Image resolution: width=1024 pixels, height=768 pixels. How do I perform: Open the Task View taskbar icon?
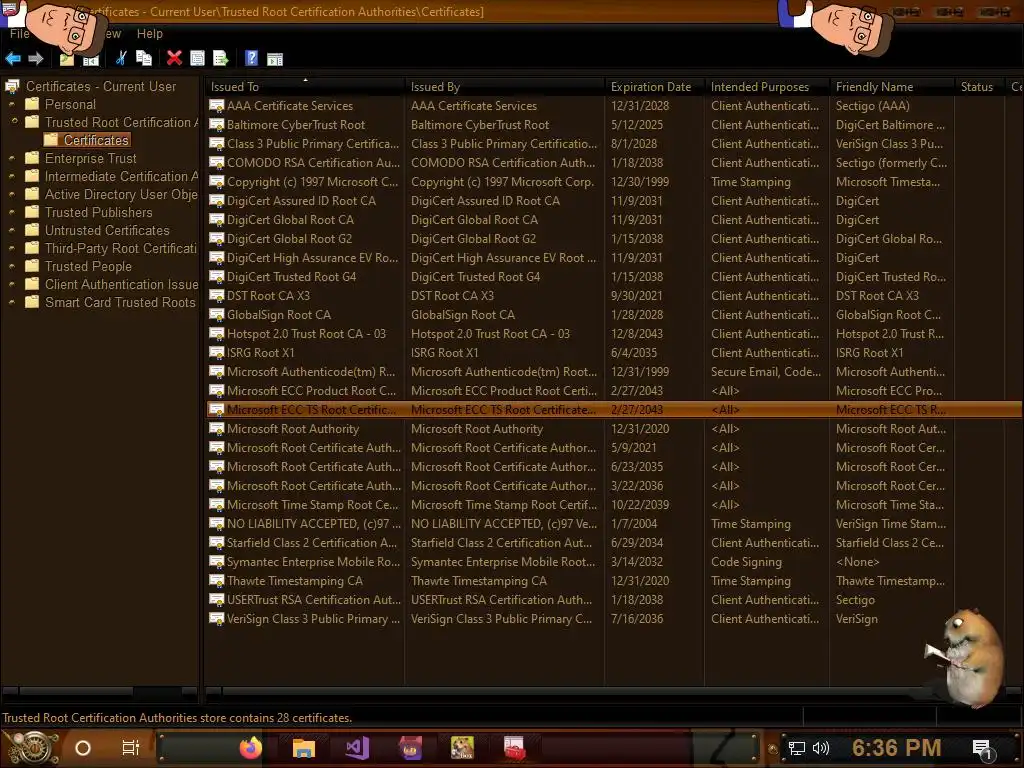tap(131, 748)
